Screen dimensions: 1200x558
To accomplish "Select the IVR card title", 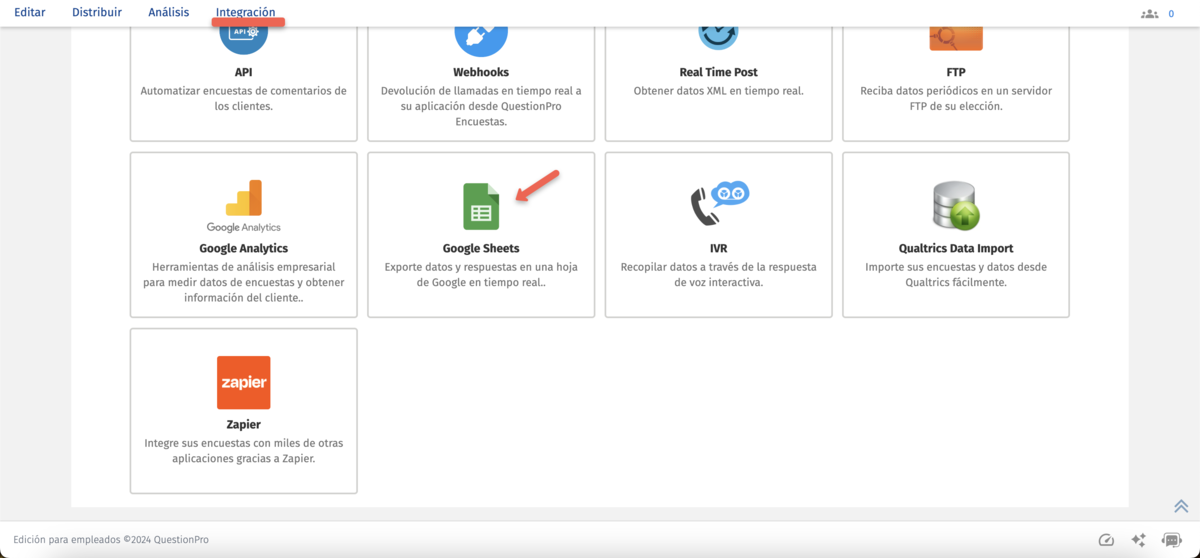I will coord(718,248).
